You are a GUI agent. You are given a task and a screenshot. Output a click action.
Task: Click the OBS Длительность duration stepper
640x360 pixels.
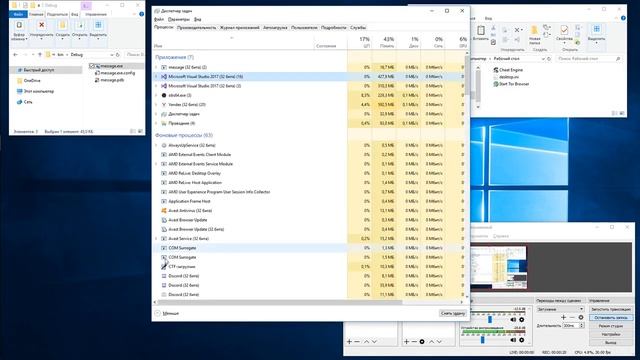[582, 326]
